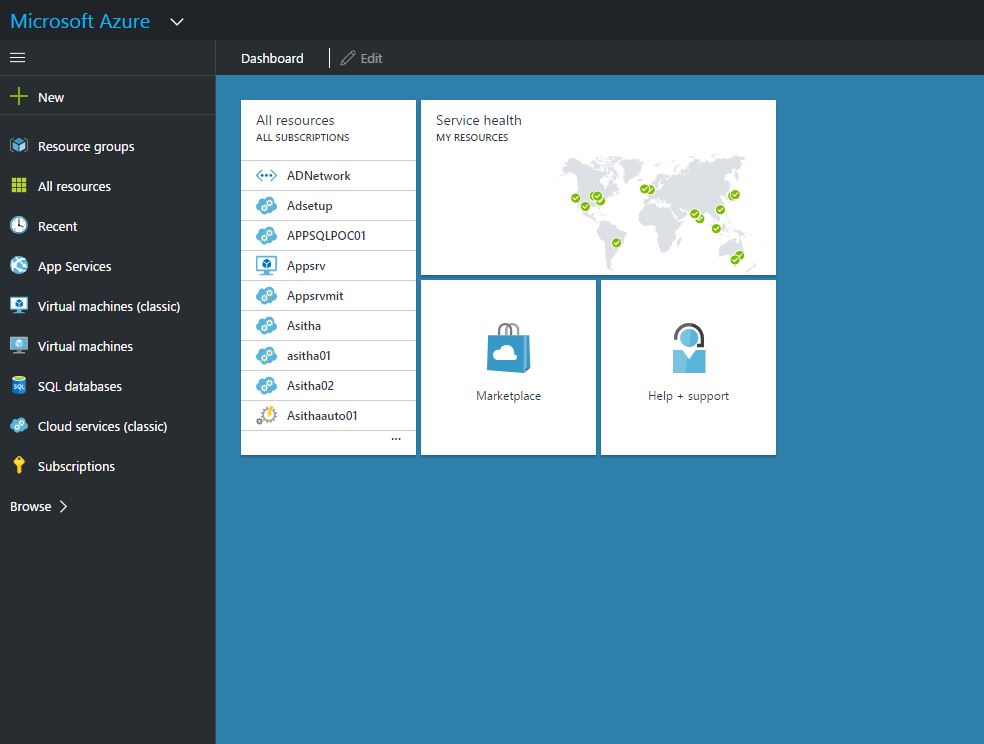Click the Asitha02 cloud icon
Screen dimensions: 984x744
(266, 386)
